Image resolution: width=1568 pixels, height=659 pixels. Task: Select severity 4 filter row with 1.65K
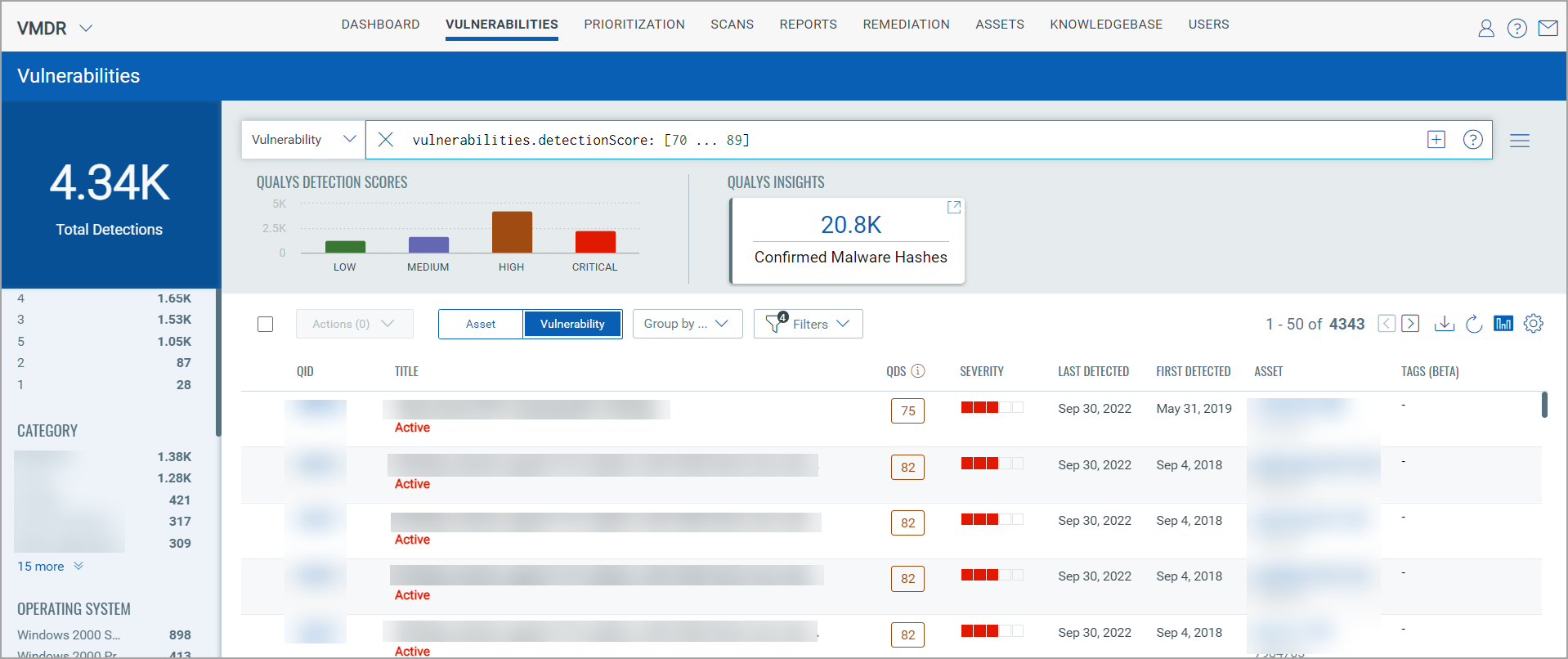pyautogui.click(x=104, y=298)
